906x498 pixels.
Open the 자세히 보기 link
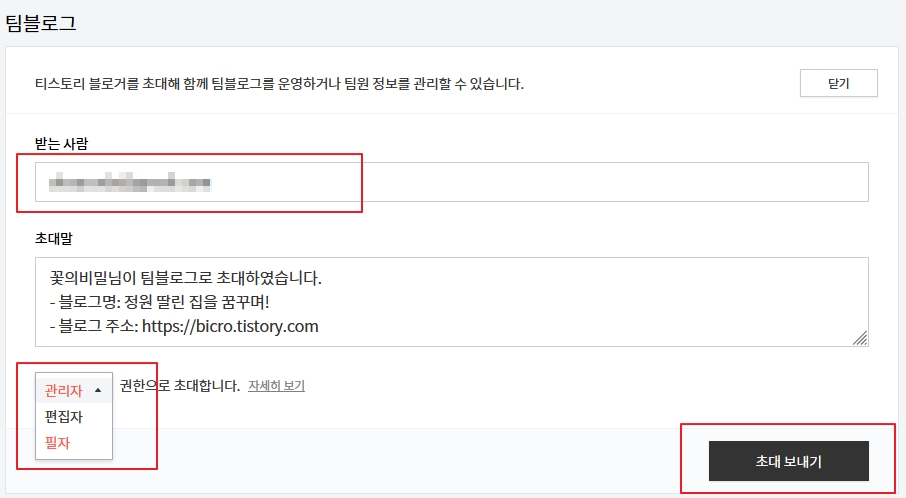[276, 385]
